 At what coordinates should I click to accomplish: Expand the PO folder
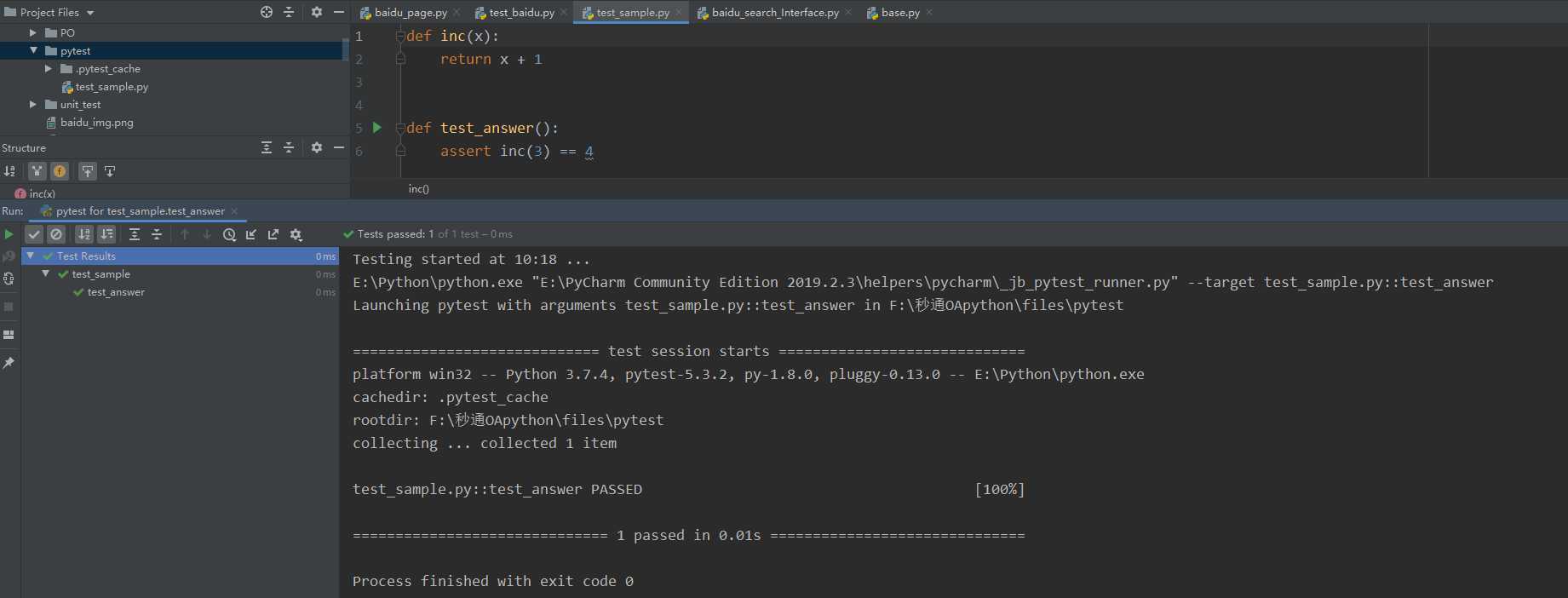pyautogui.click(x=33, y=32)
